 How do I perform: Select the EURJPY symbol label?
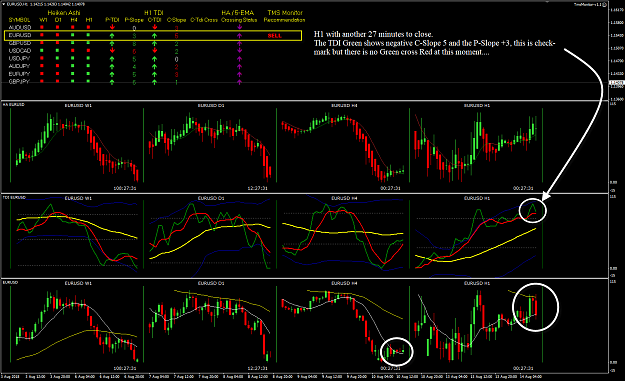pyautogui.click(x=19, y=74)
